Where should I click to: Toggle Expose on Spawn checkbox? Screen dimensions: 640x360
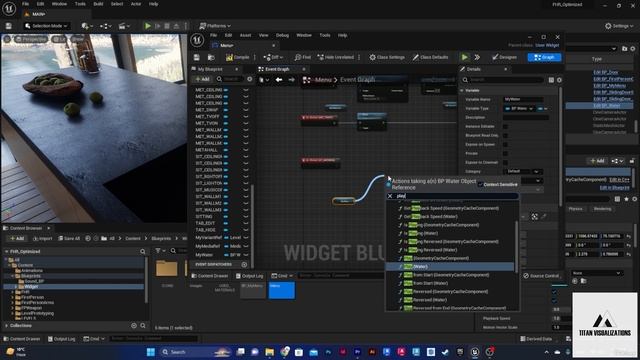[505, 144]
